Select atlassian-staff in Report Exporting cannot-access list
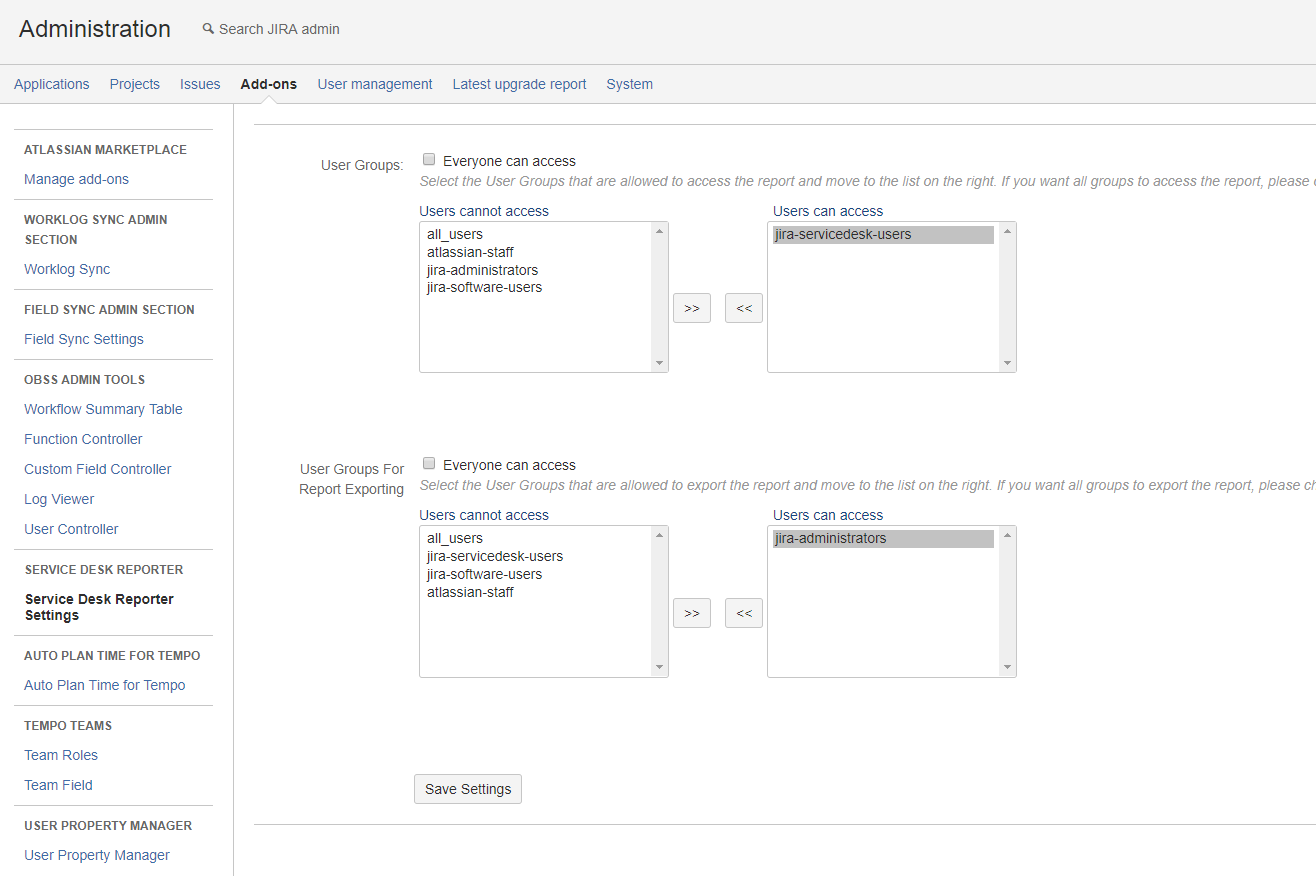Image resolution: width=1316 pixels, height=876 pixels. click(470, 592)
